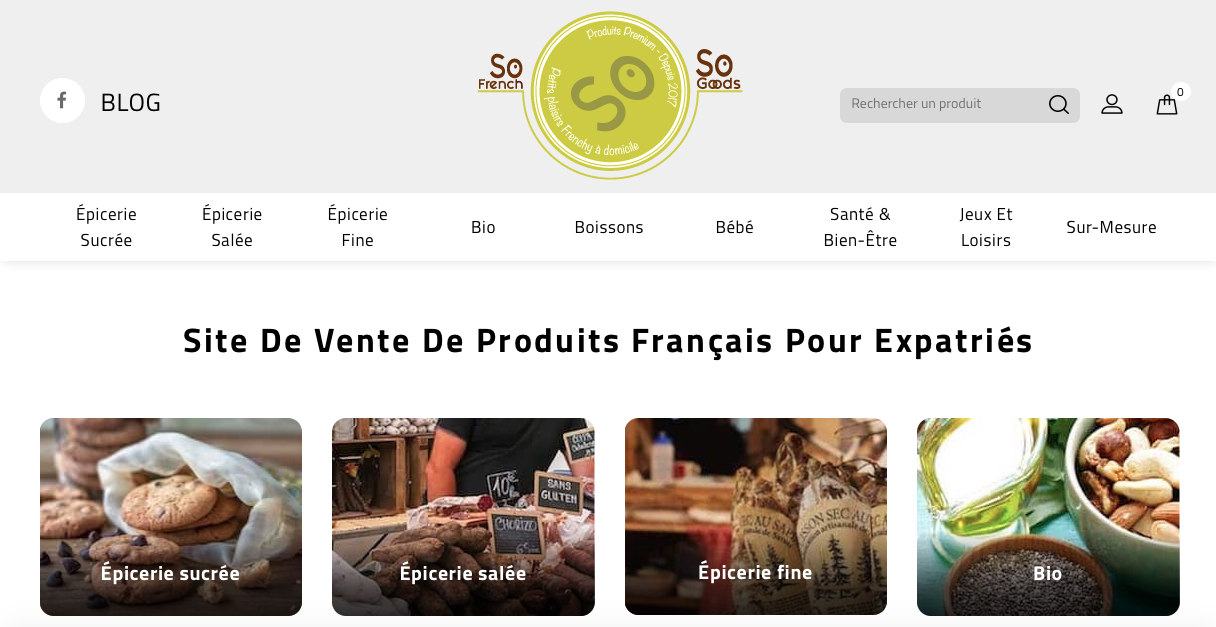Select Jeux Et Loisirs menu item
The height and width of the screenshot is (627, 1216).
tap(986, 227)
